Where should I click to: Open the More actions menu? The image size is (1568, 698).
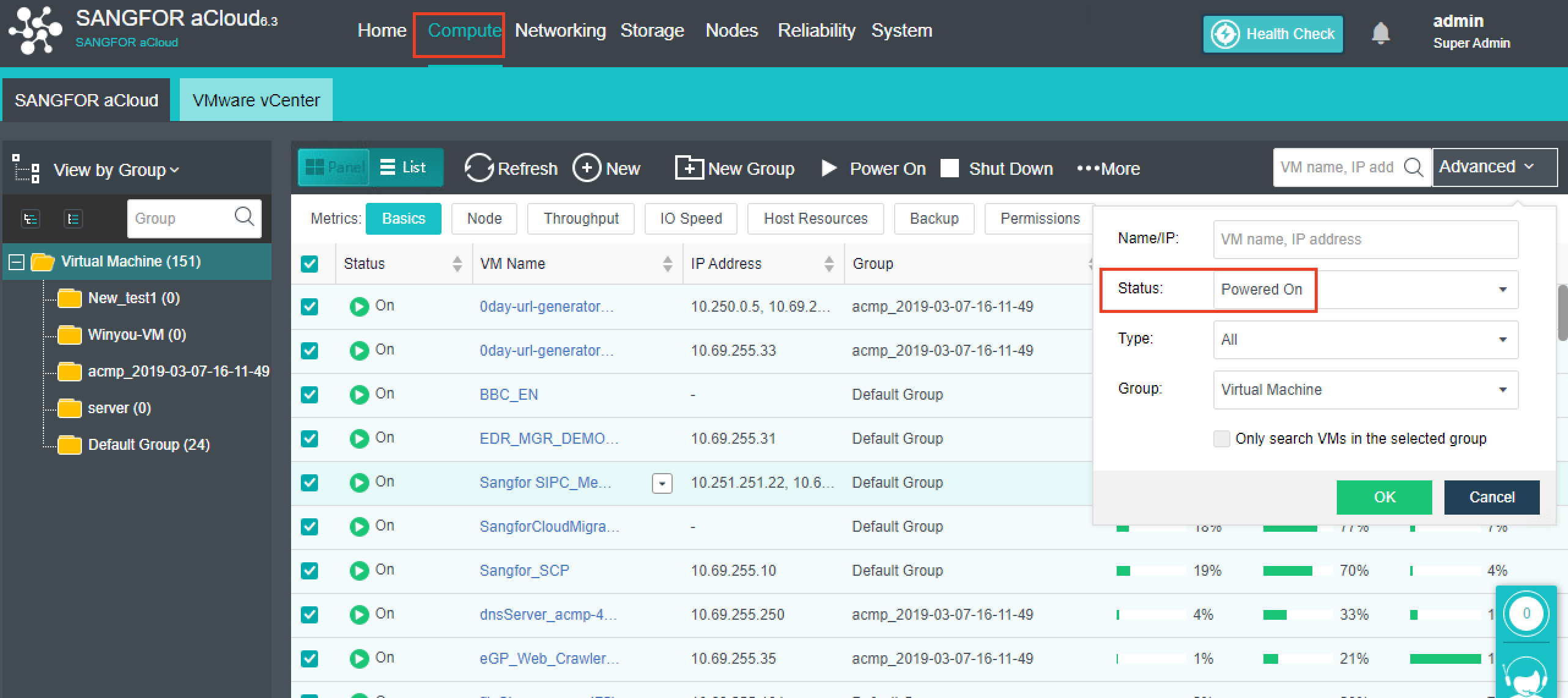coord(1108,169)
